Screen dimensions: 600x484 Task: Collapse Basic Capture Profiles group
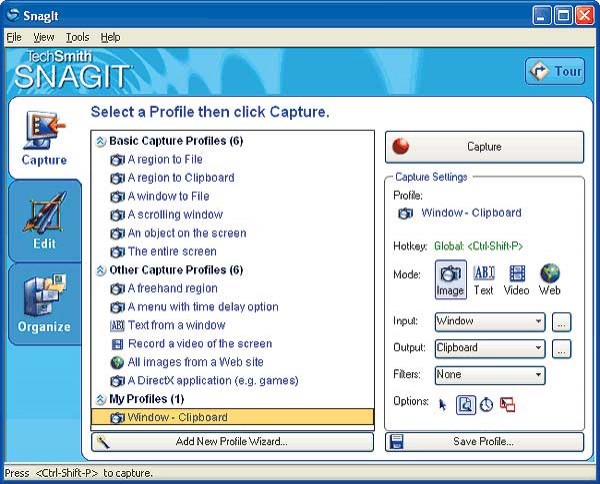[x=101, y=141]
